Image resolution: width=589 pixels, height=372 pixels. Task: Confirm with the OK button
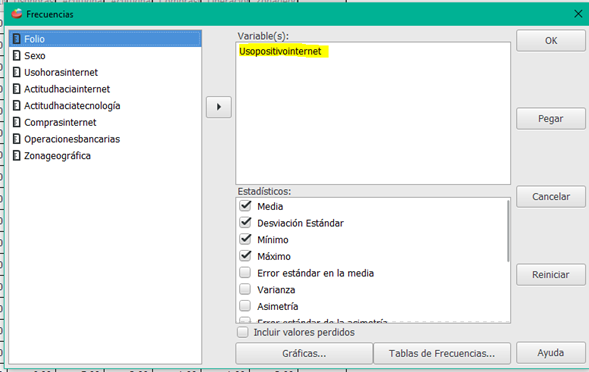(x=551, y=41)
